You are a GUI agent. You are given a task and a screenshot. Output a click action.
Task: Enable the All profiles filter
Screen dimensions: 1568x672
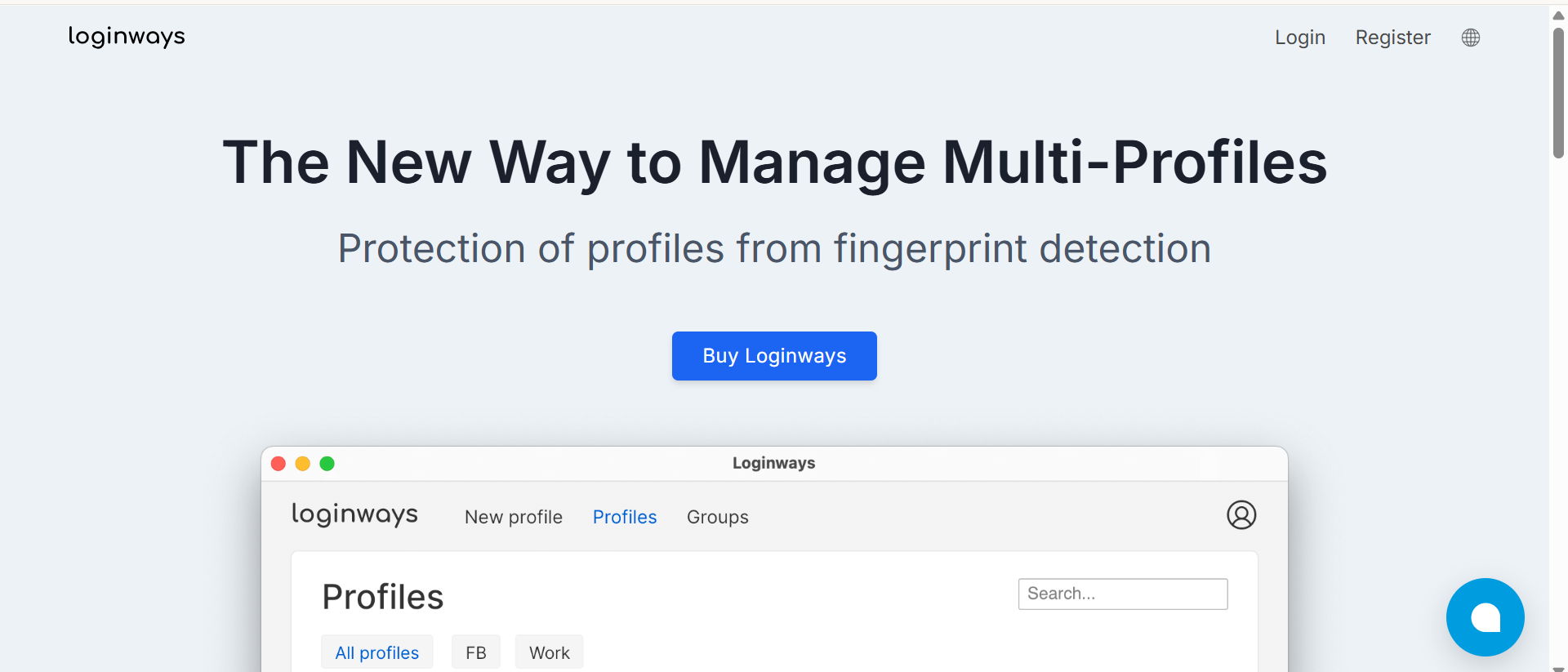pyautogui.click(x=376, y=652)
